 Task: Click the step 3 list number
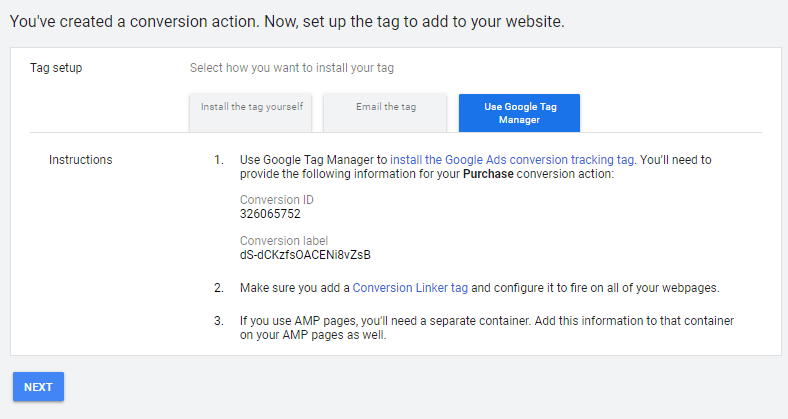(219, 320)
